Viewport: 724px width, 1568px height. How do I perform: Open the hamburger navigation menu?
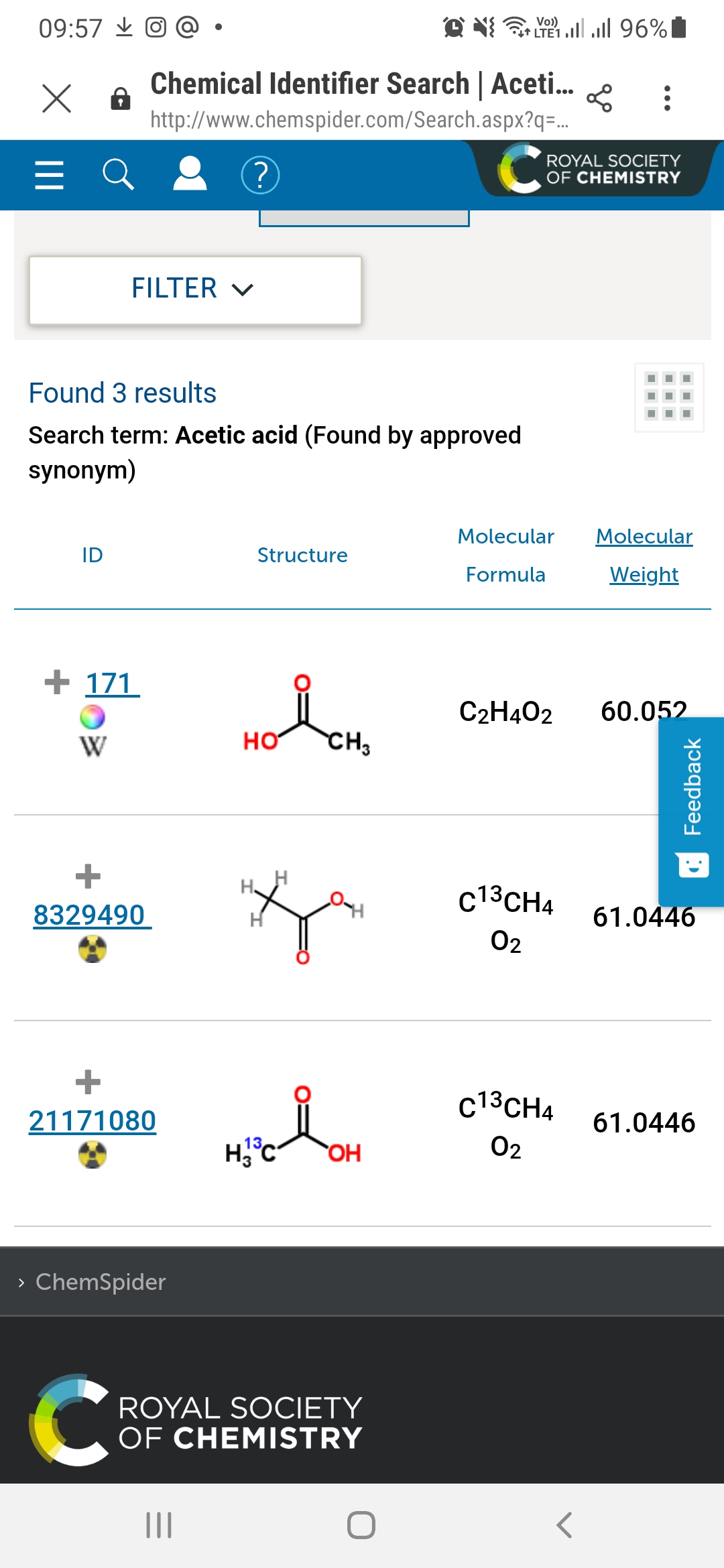49,176
